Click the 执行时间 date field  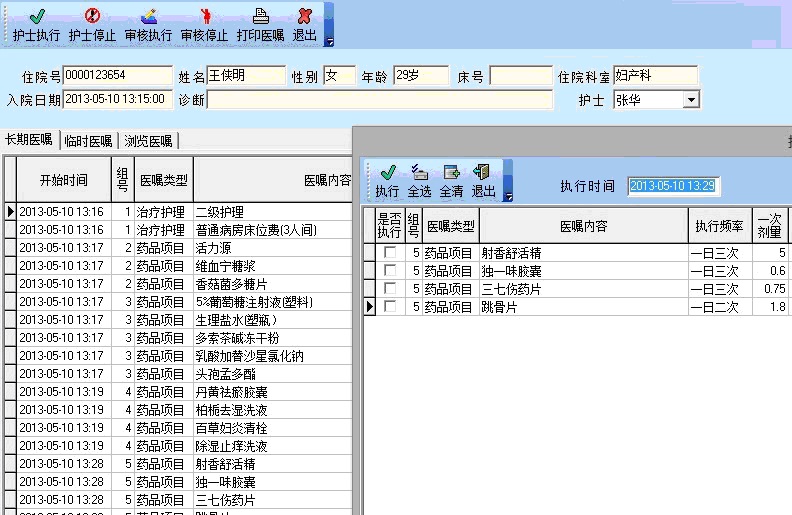click(673, 186)
